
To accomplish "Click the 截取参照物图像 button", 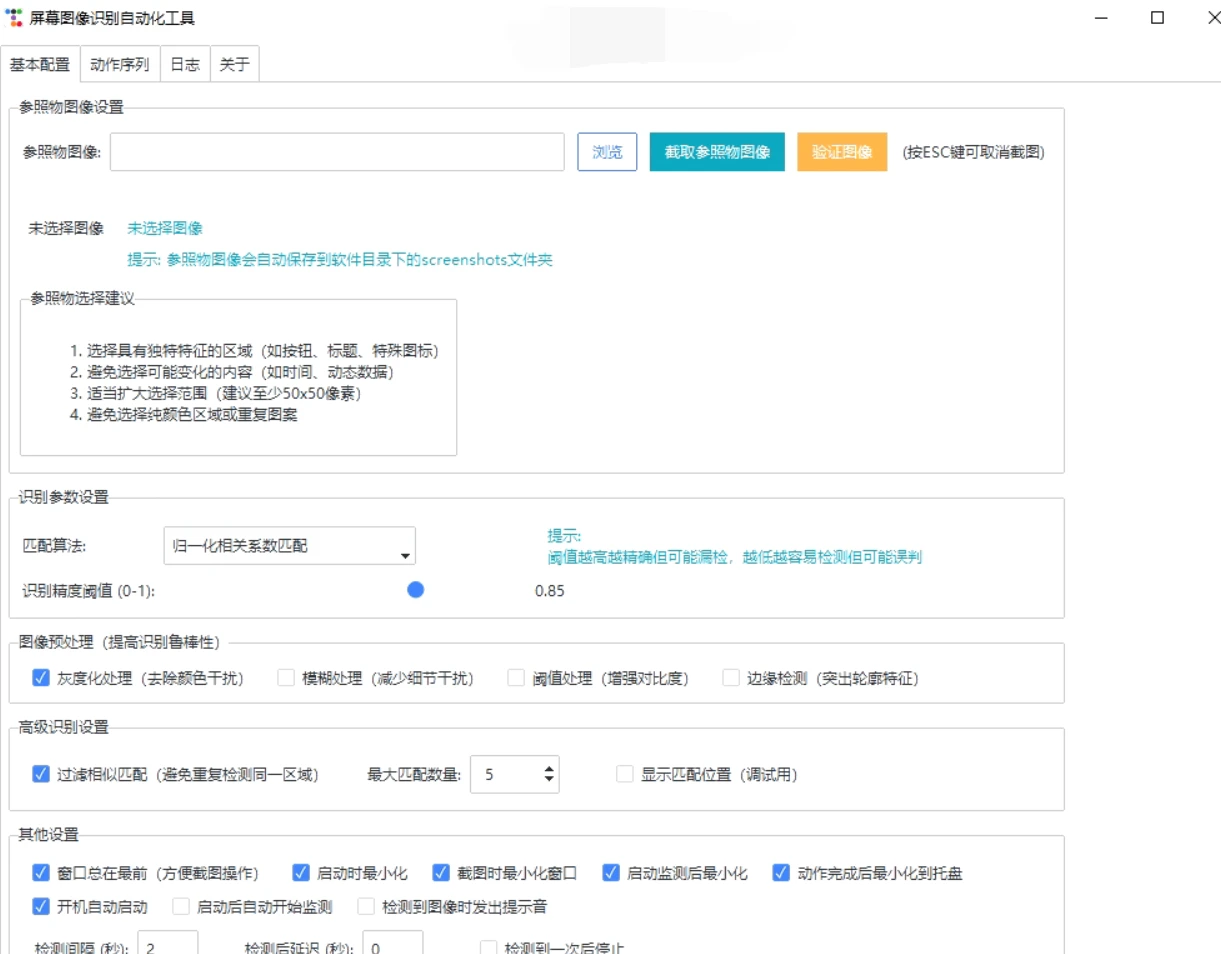I will 717,152.
